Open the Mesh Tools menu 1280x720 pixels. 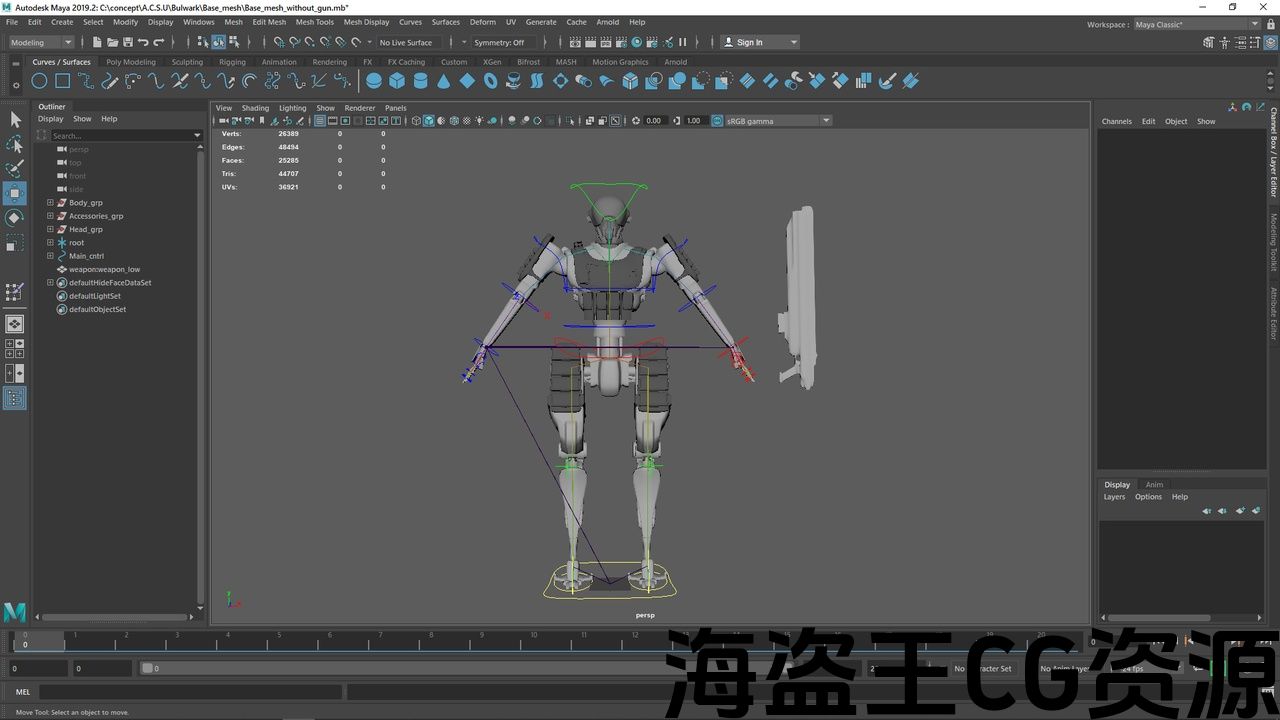coord(314,22)
